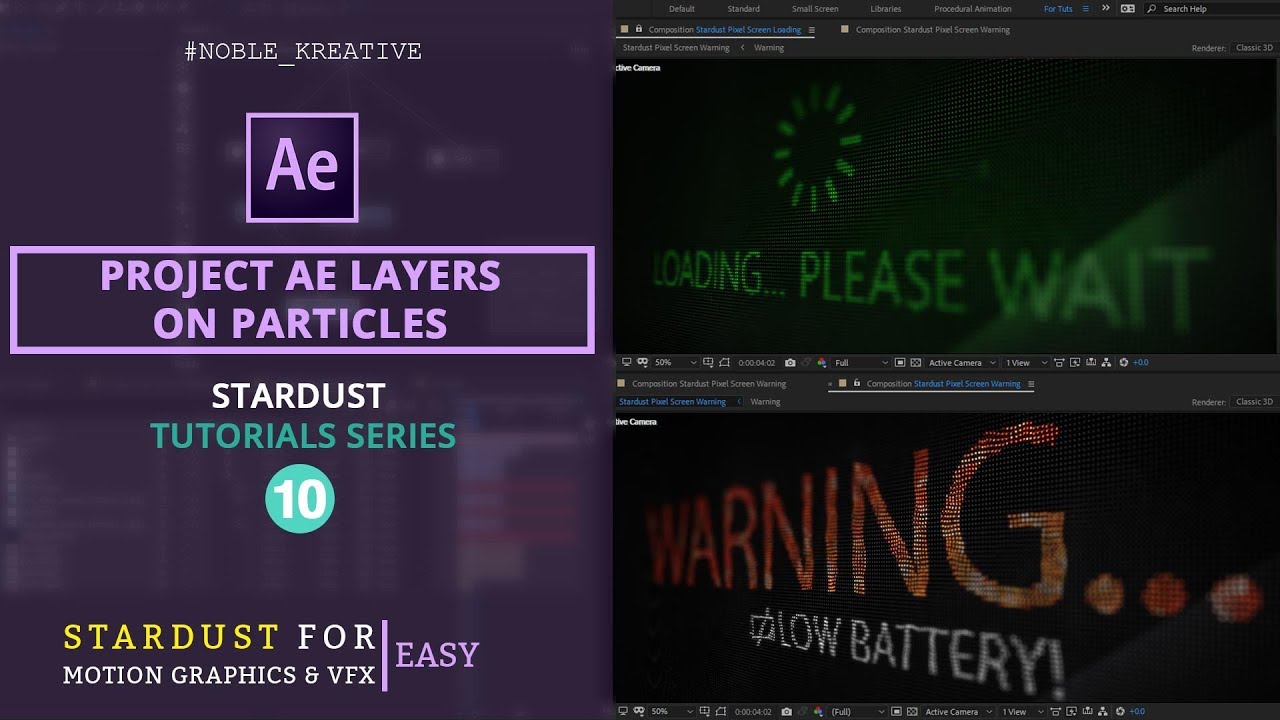Take snapshot in top viewer footer
The width and height of the screenshot is (1280, 720).
[x=790, y=363]
